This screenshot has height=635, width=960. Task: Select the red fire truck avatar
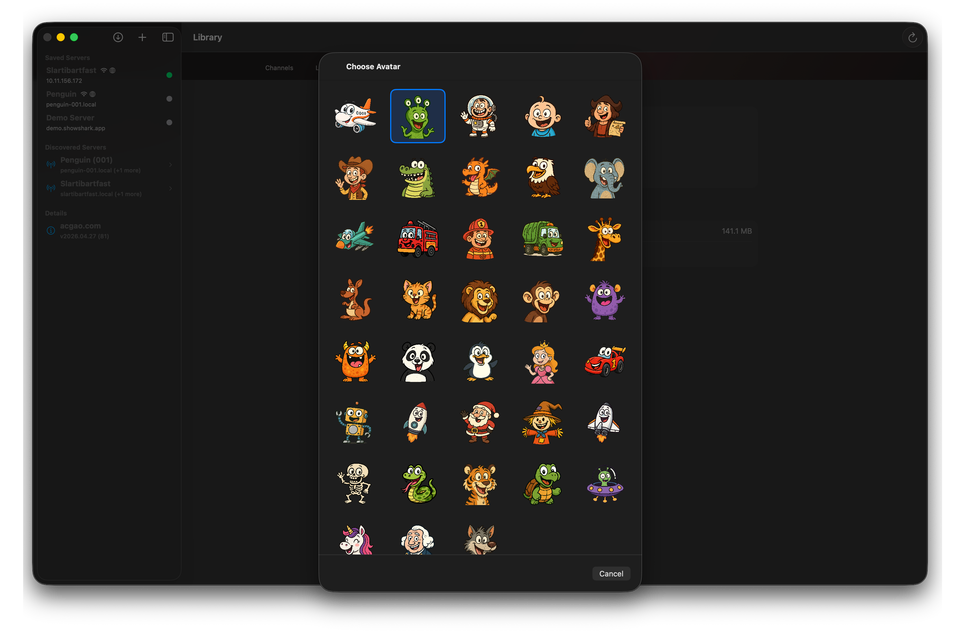click(417, 238)
